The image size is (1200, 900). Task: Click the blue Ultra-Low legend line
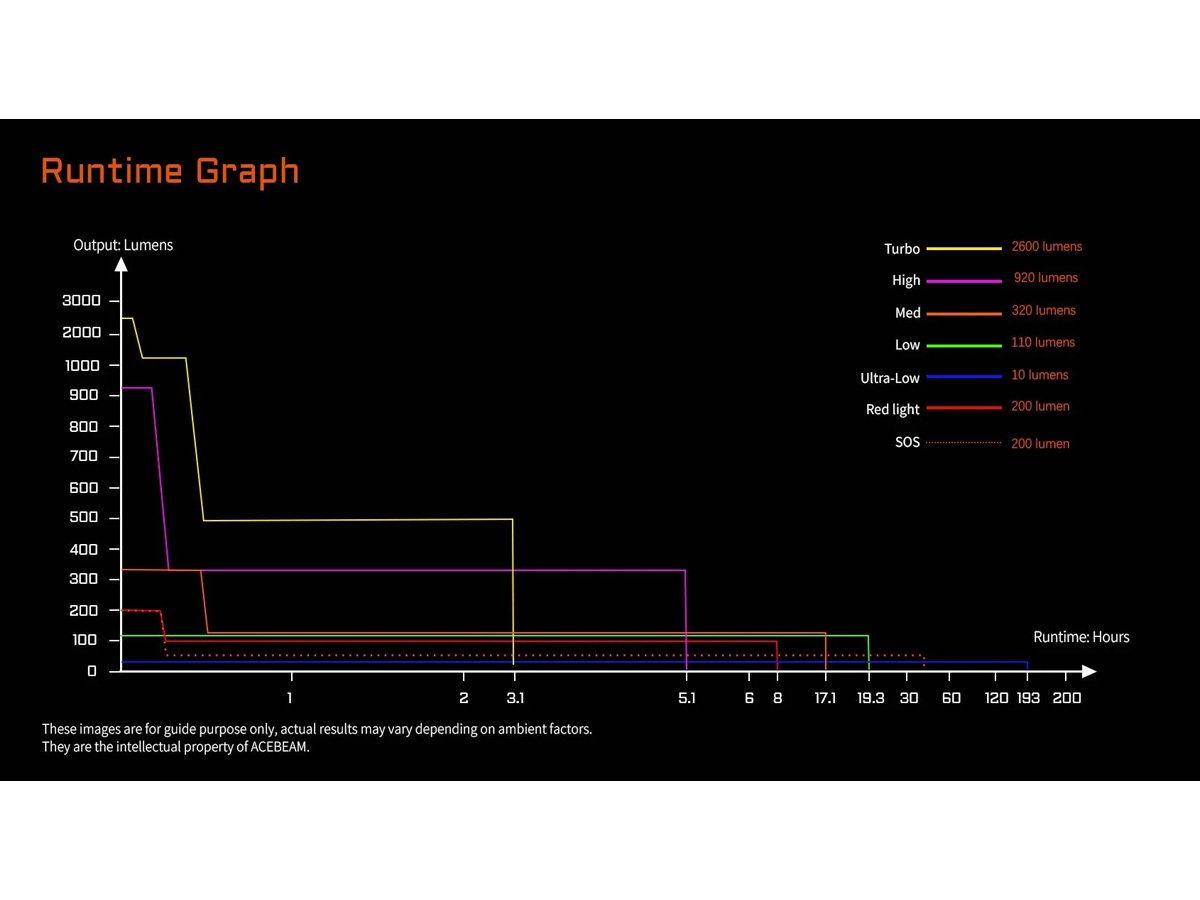(x=964, y=377)
